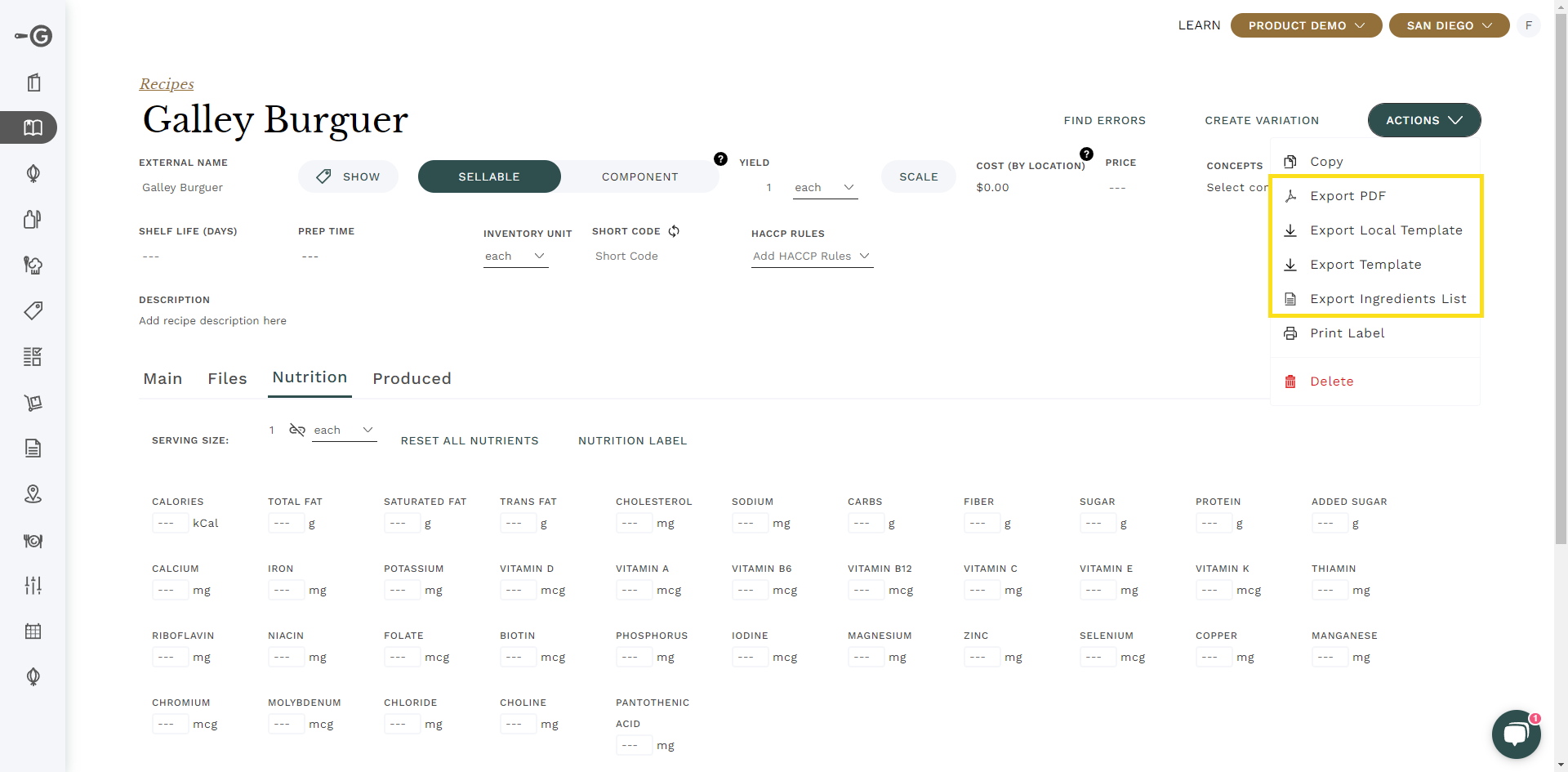Switch to the Produced tab
The height and width of the screenshot is (772, 1568).
click(412, 378)
